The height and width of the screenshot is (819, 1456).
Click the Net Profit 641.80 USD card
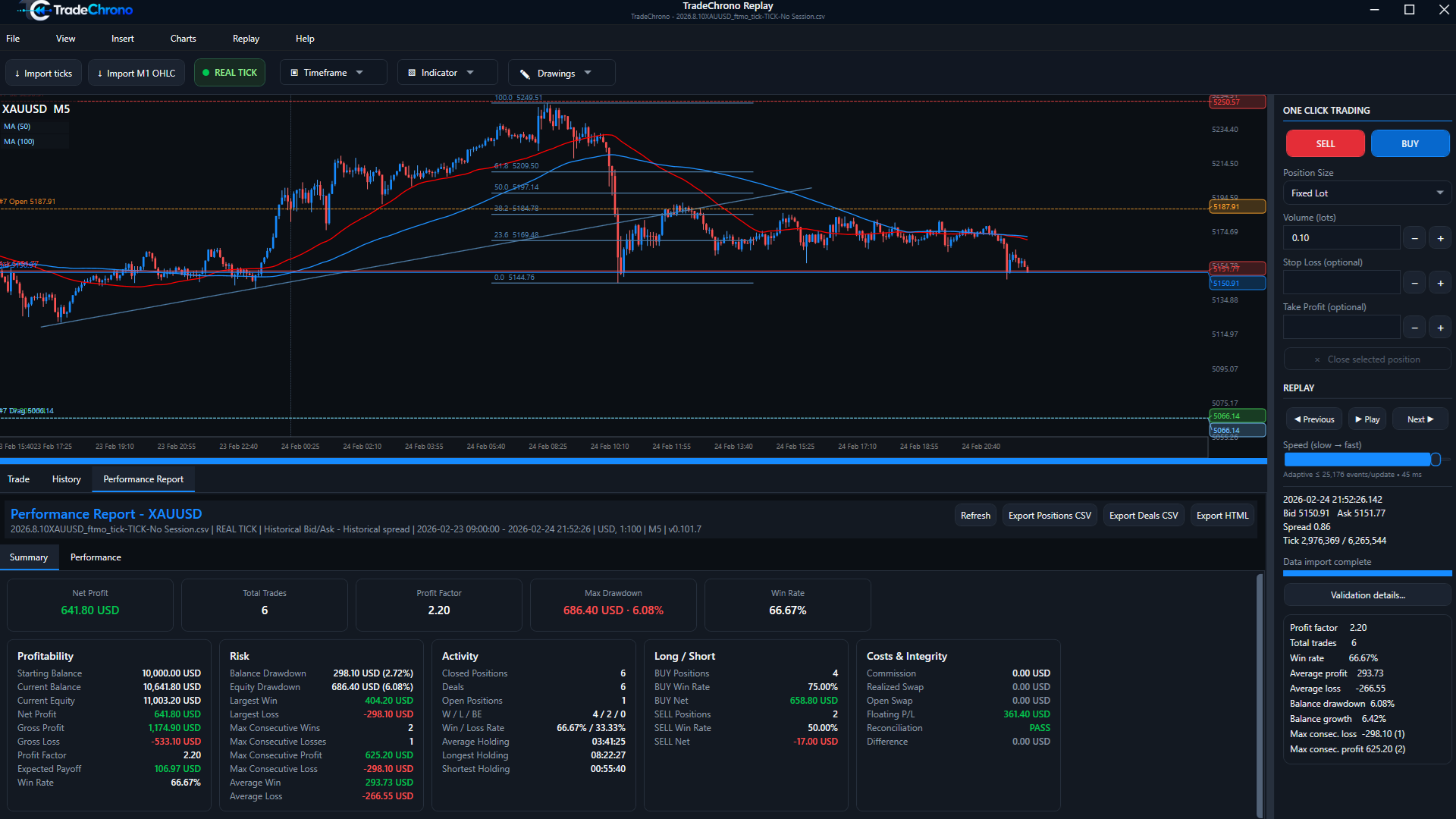(90, 604)
